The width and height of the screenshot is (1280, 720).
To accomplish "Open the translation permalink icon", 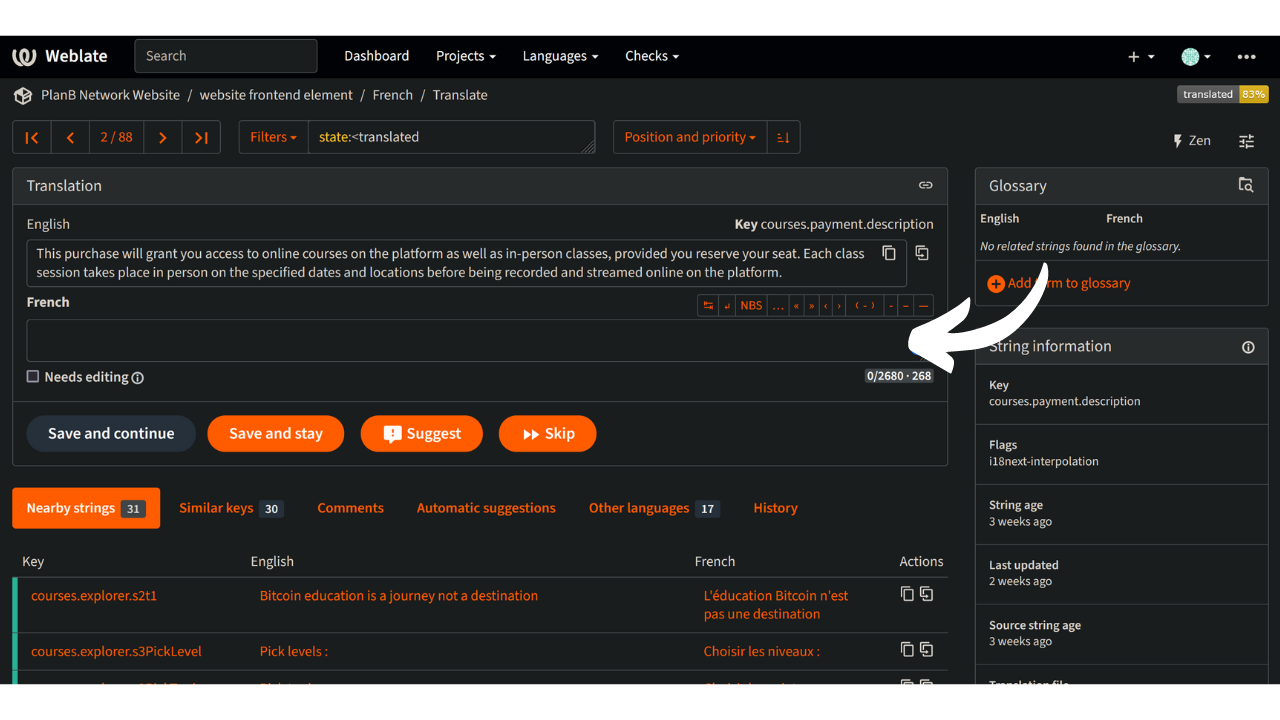I will pyautogui.click(x=926, y=185).
